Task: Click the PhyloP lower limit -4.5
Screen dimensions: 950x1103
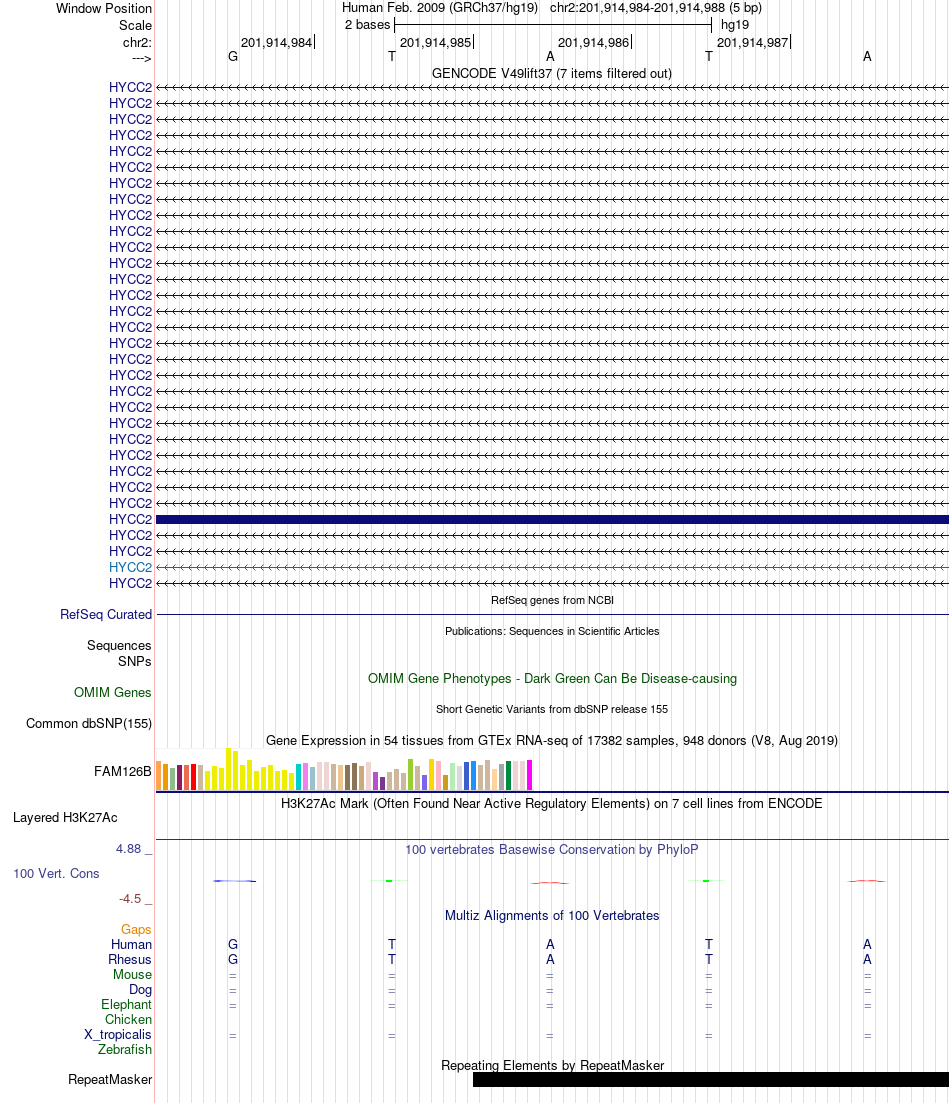Action: (130, 898)
